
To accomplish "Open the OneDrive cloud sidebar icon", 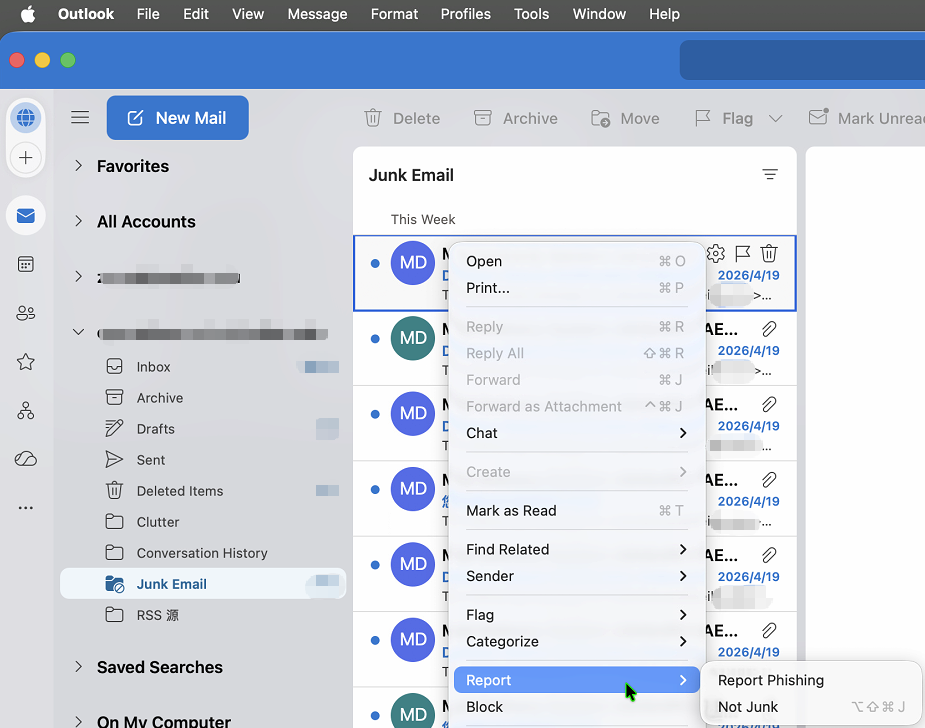I will pos(26,459).
